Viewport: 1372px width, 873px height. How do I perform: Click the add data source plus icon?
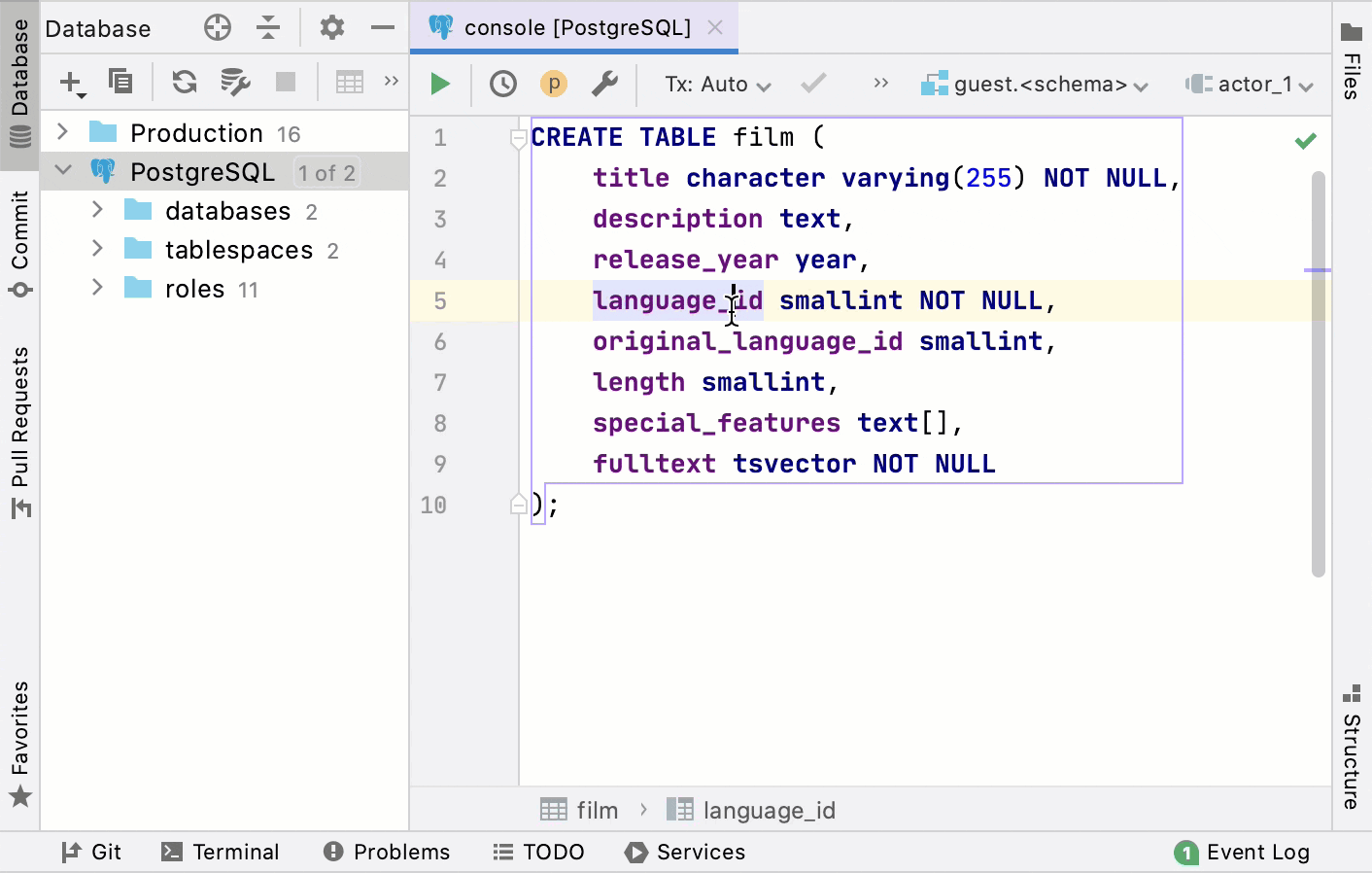click(72, 83)
